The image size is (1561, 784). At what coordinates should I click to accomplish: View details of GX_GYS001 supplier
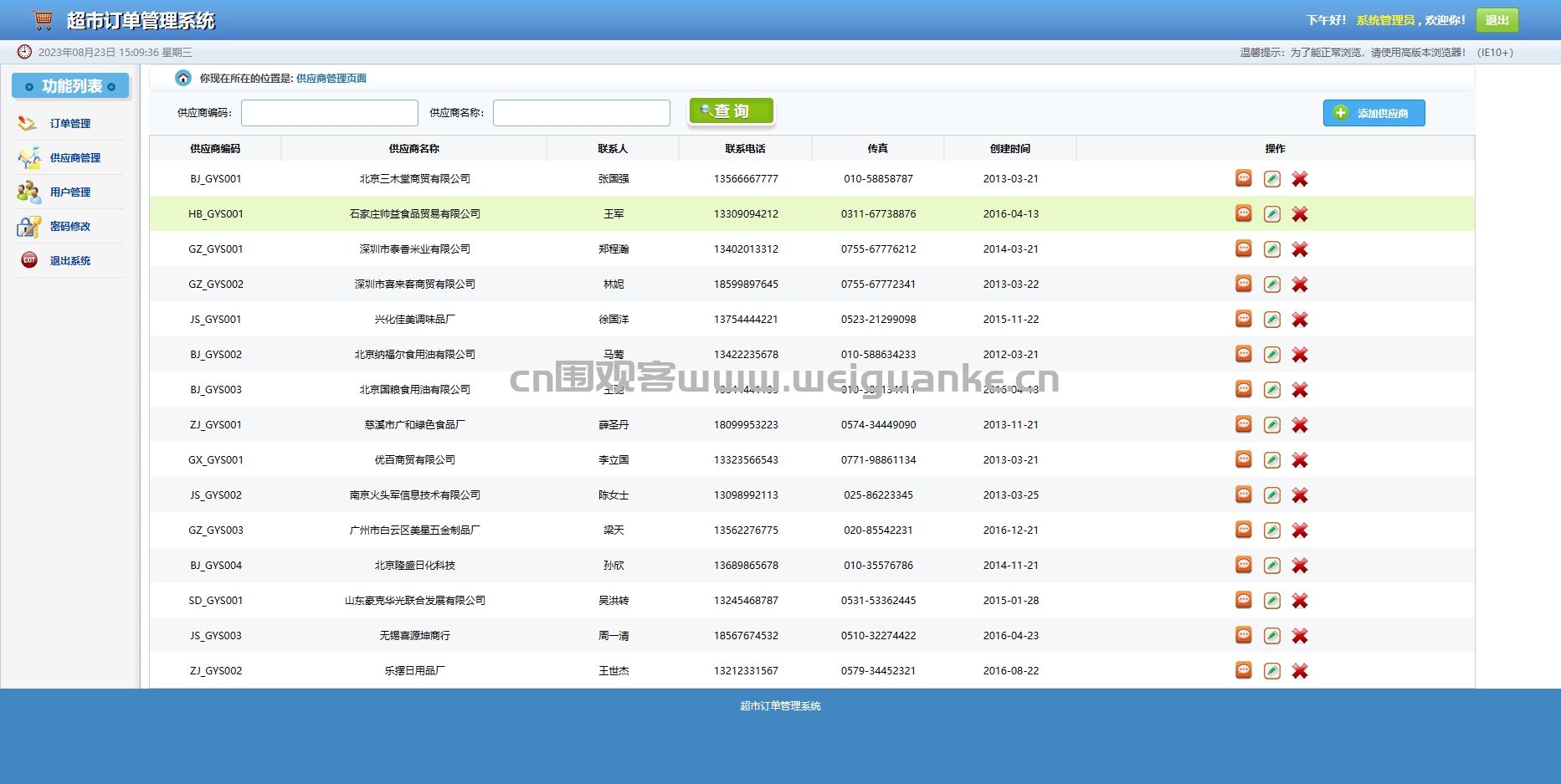[1244, 459]
